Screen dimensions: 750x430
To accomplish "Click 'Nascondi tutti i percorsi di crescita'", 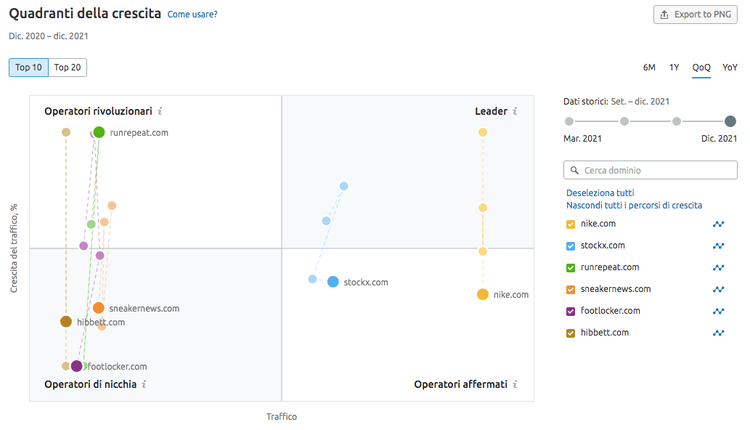I will [634, 205].
